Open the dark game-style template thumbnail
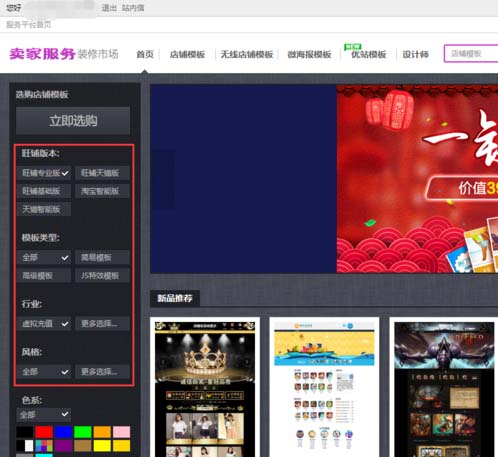 444,389
